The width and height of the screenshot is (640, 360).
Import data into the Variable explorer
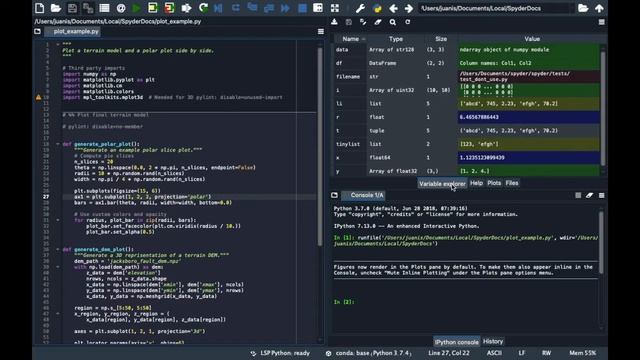point(334,22)
